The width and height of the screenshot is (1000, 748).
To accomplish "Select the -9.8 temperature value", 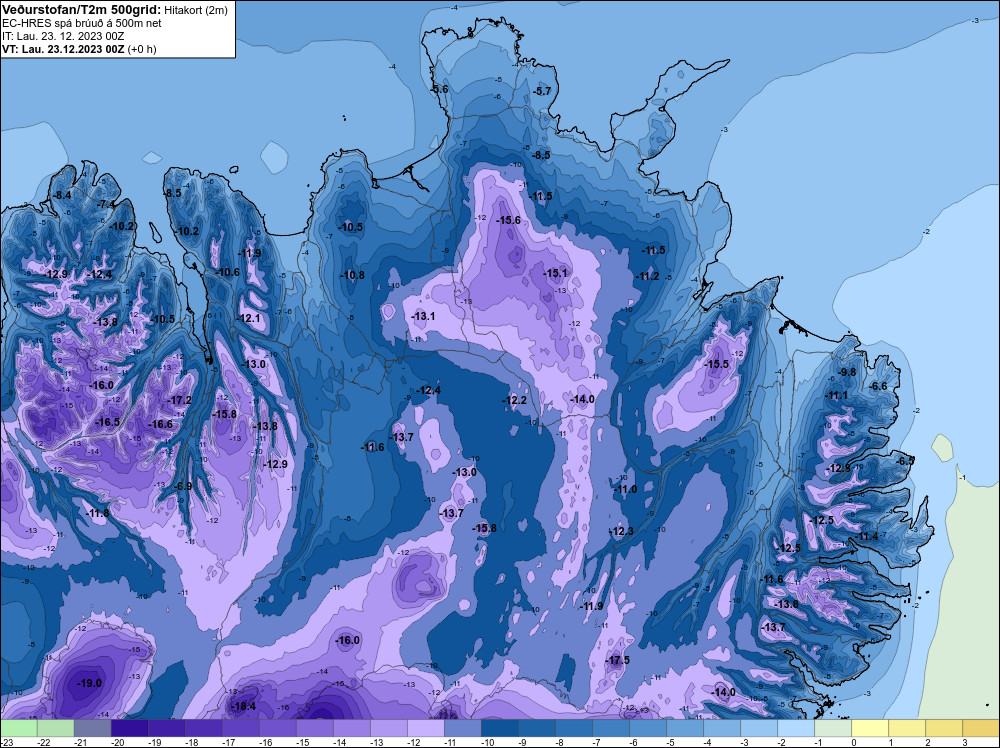I will click(x=847, y=372).
